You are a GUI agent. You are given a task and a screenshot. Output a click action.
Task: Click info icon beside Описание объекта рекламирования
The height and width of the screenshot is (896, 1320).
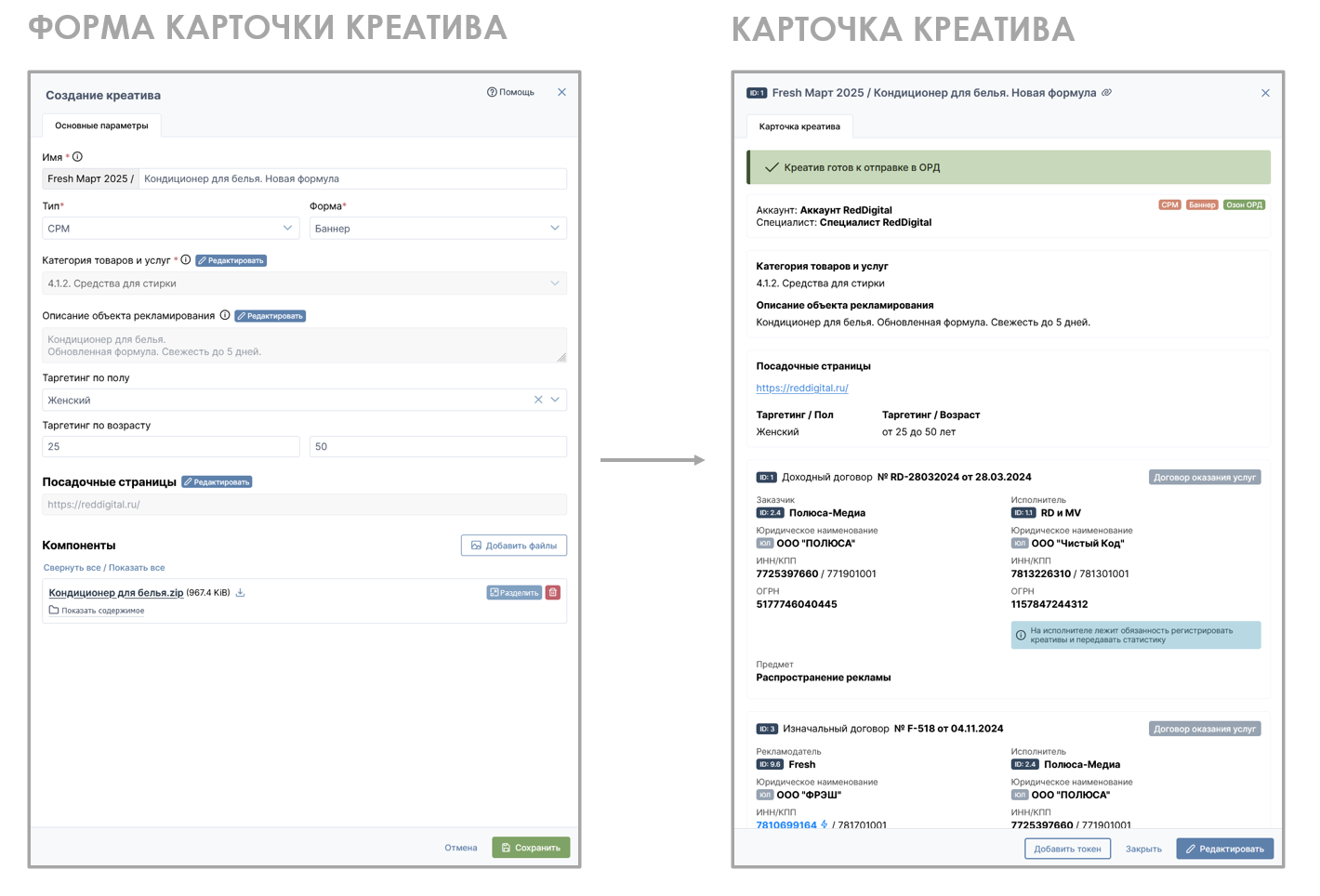pyautogui.click(x=225, y=315)
